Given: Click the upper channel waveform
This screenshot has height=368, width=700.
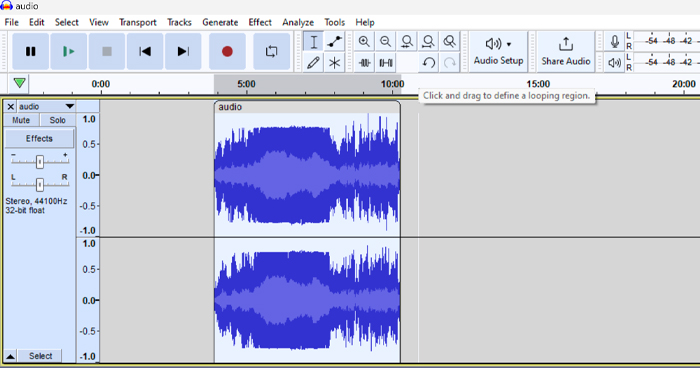Looking at the screenshot, I should 307,175.
